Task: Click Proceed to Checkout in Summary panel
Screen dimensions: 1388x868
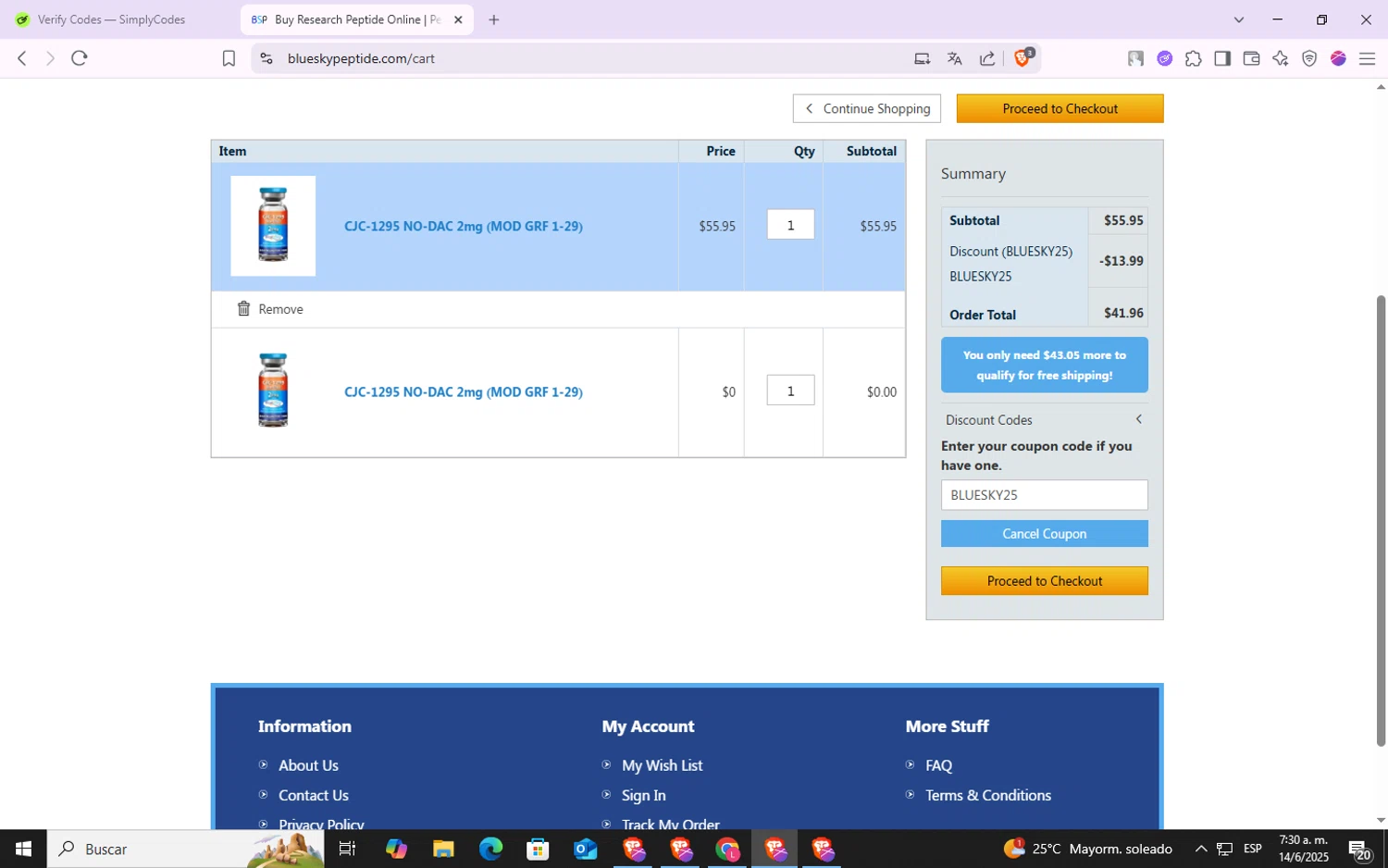Action: [x=1045, y=581]
